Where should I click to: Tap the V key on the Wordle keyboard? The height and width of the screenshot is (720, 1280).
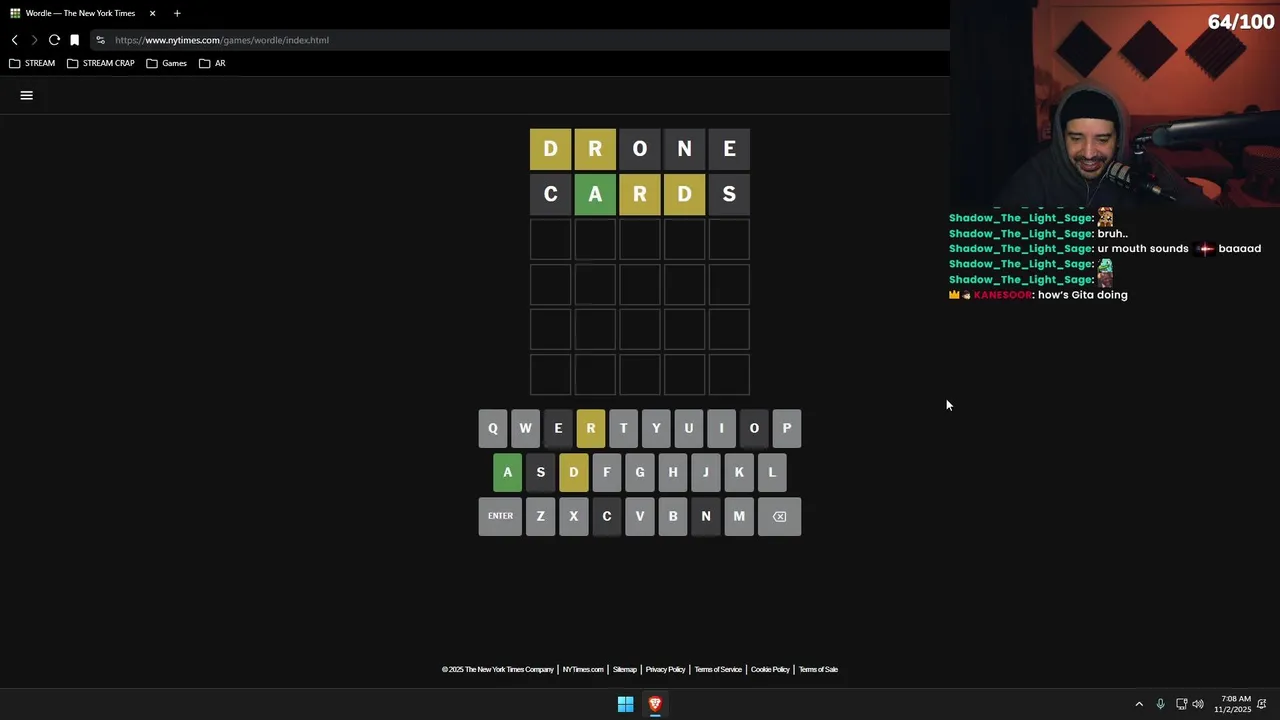(640, 516)
